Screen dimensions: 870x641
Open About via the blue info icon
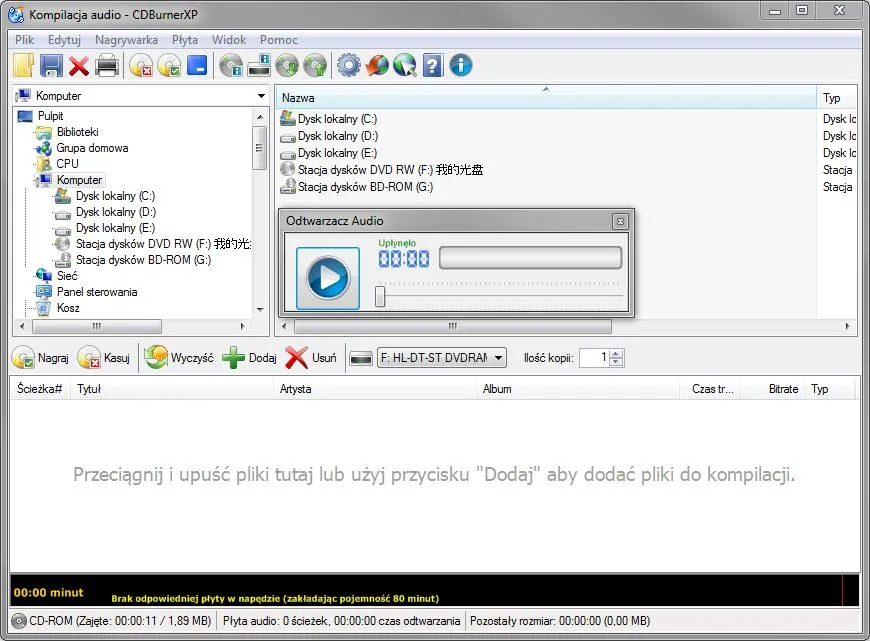click(461, 65)
